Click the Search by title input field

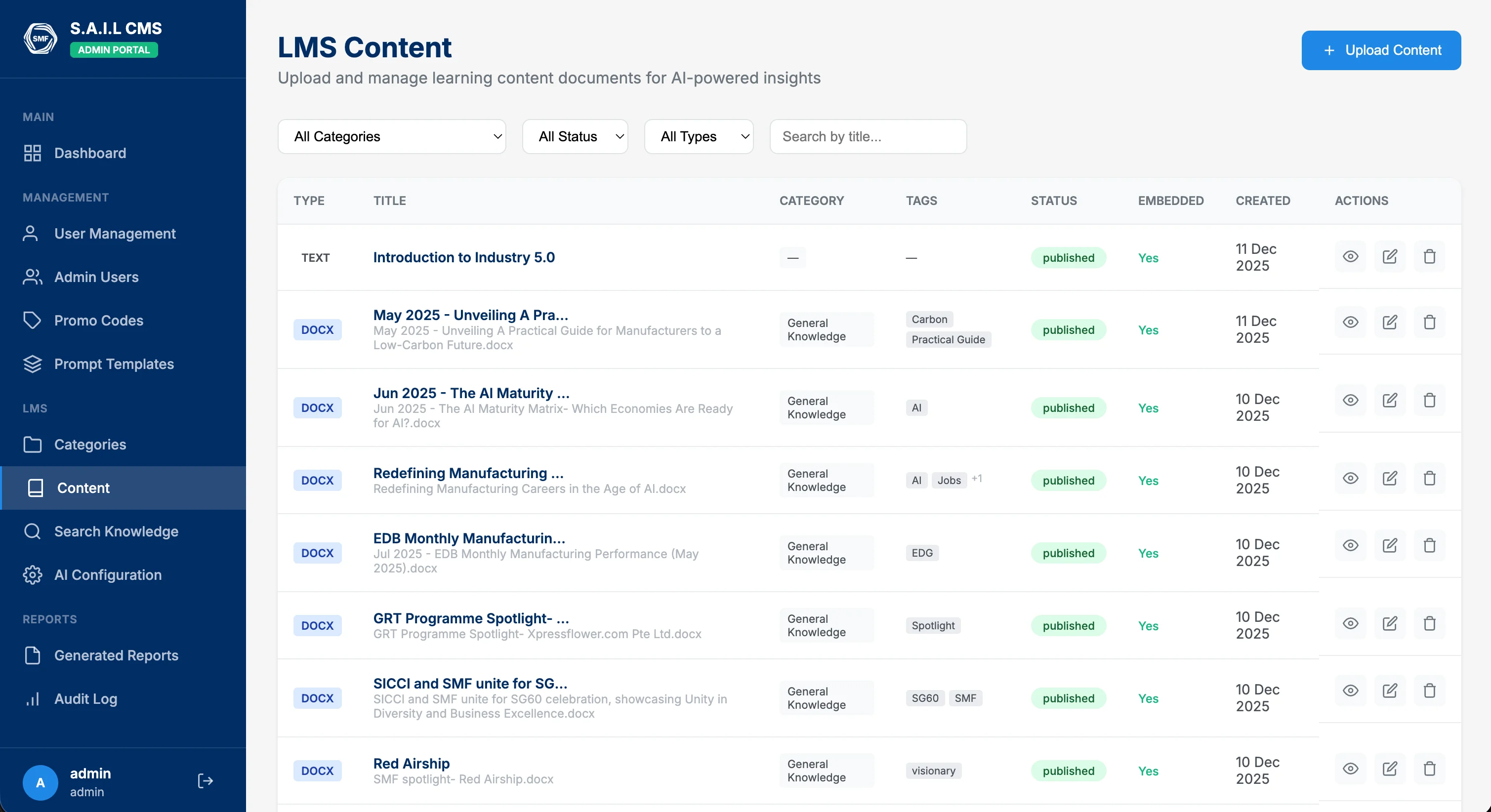pos(868,137)
